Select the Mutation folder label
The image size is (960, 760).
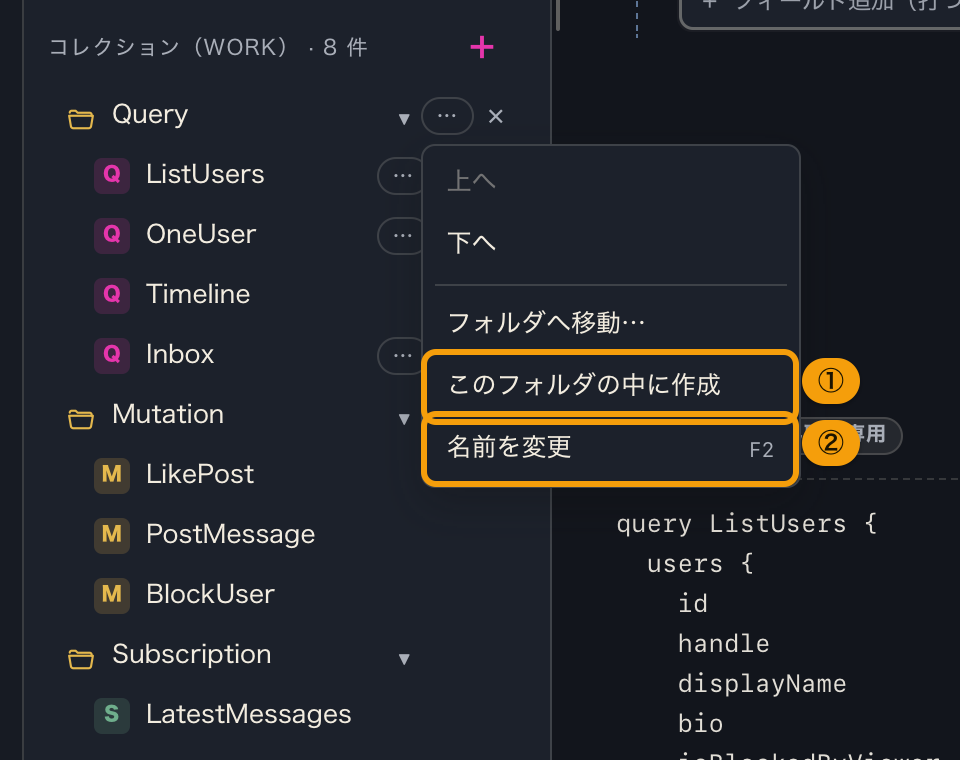[168, 415]
